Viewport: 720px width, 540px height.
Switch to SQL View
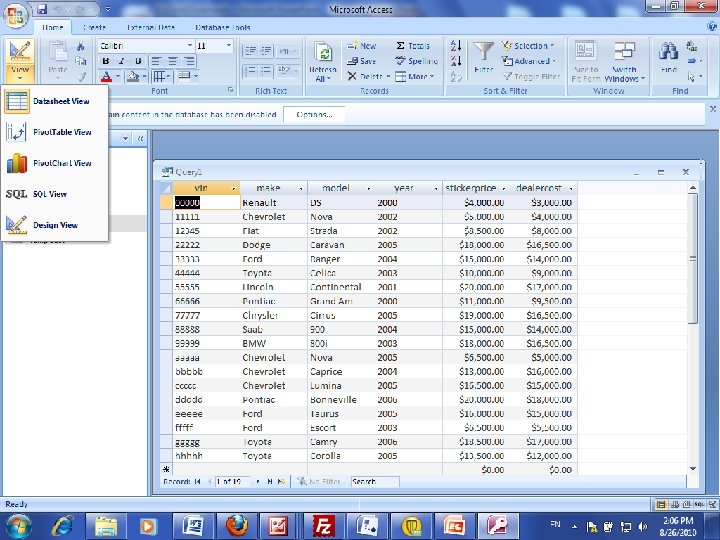(x=55, y=194)
